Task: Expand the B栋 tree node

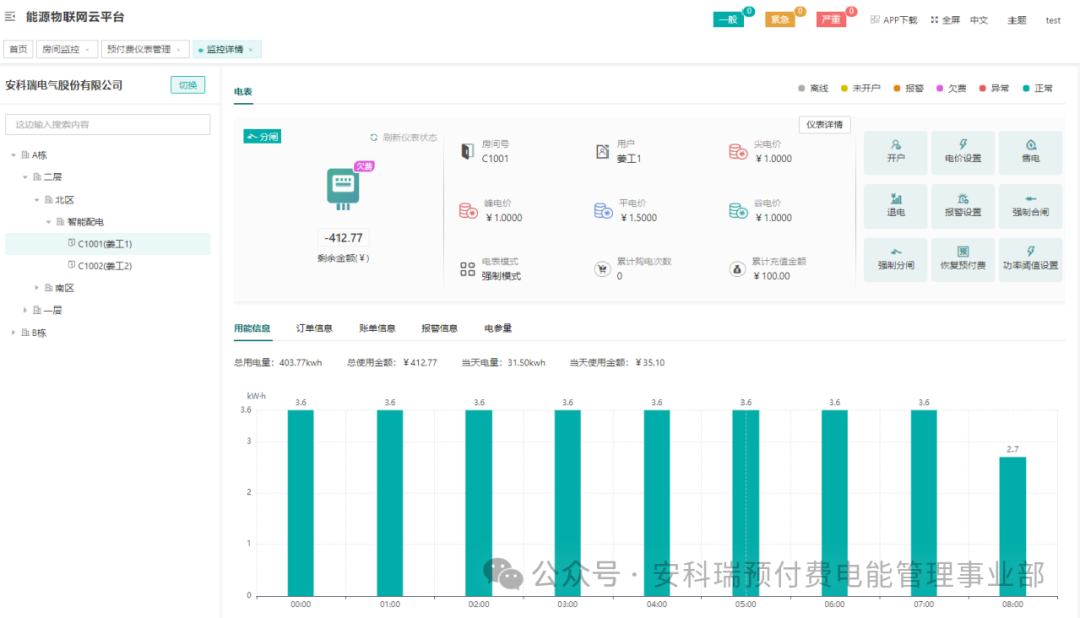Action: coord(13,332)
